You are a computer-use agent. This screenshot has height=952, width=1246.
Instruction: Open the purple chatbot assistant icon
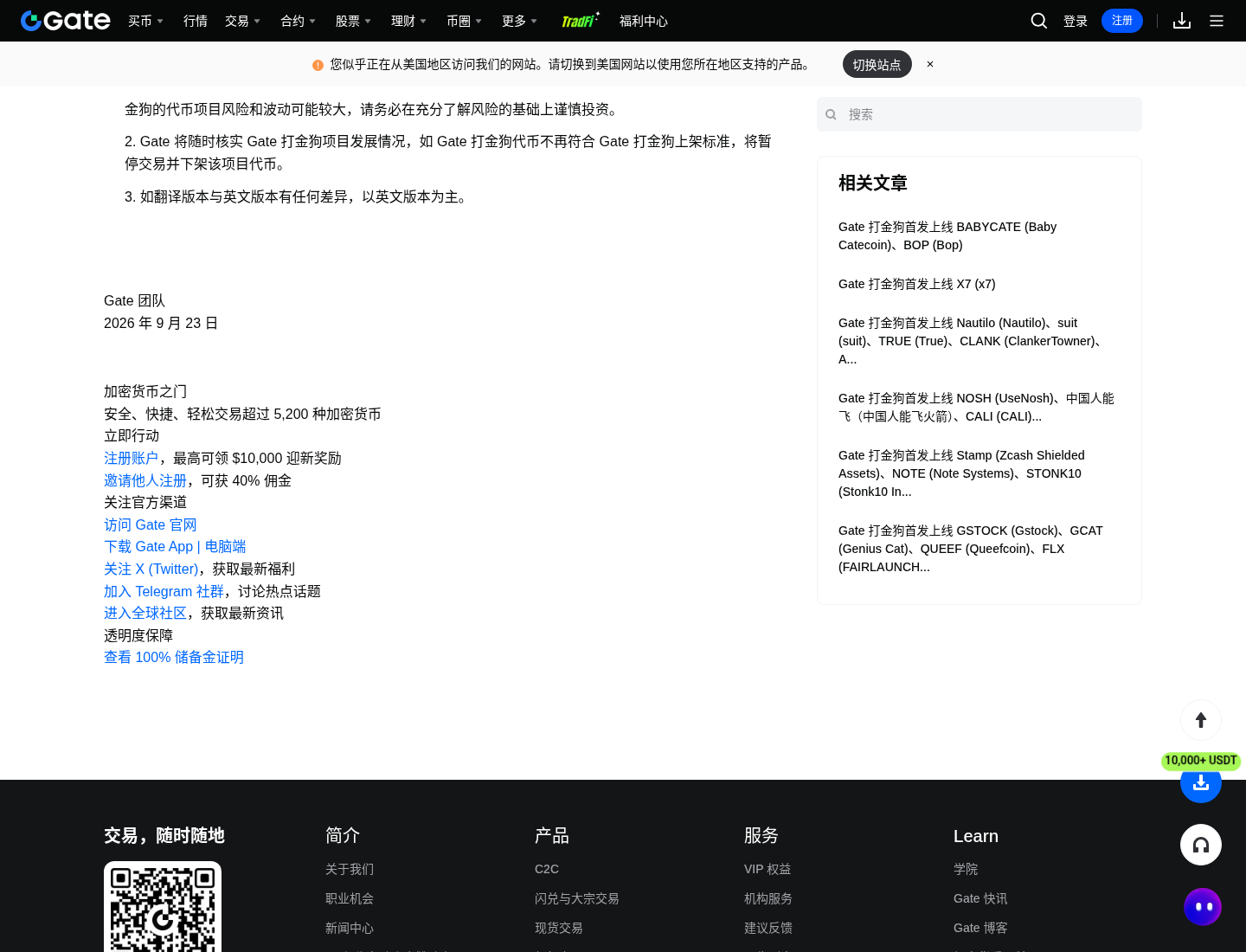pos(1203,907)
